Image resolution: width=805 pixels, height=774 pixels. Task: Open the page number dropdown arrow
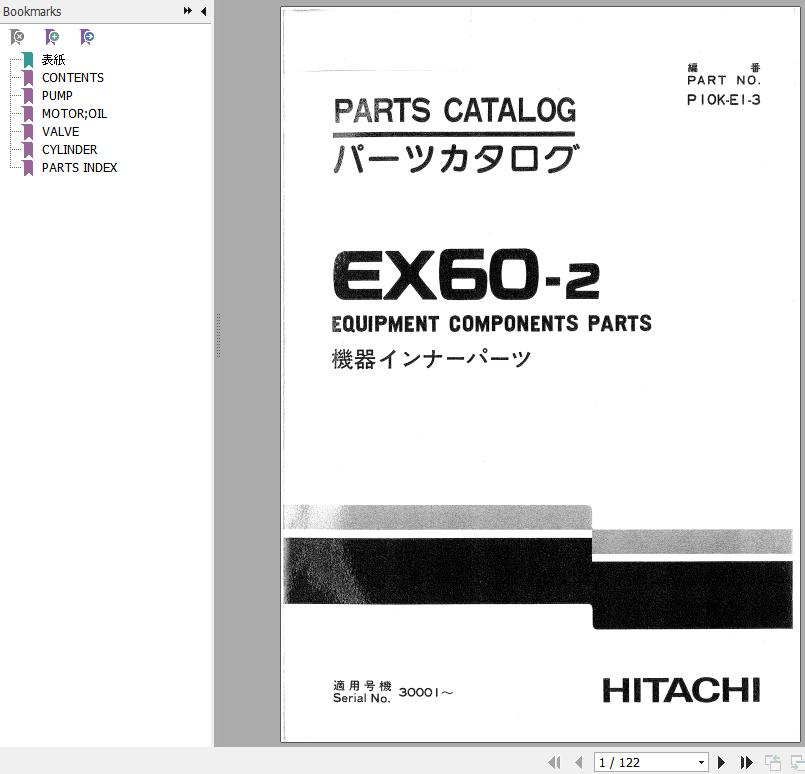701,763
